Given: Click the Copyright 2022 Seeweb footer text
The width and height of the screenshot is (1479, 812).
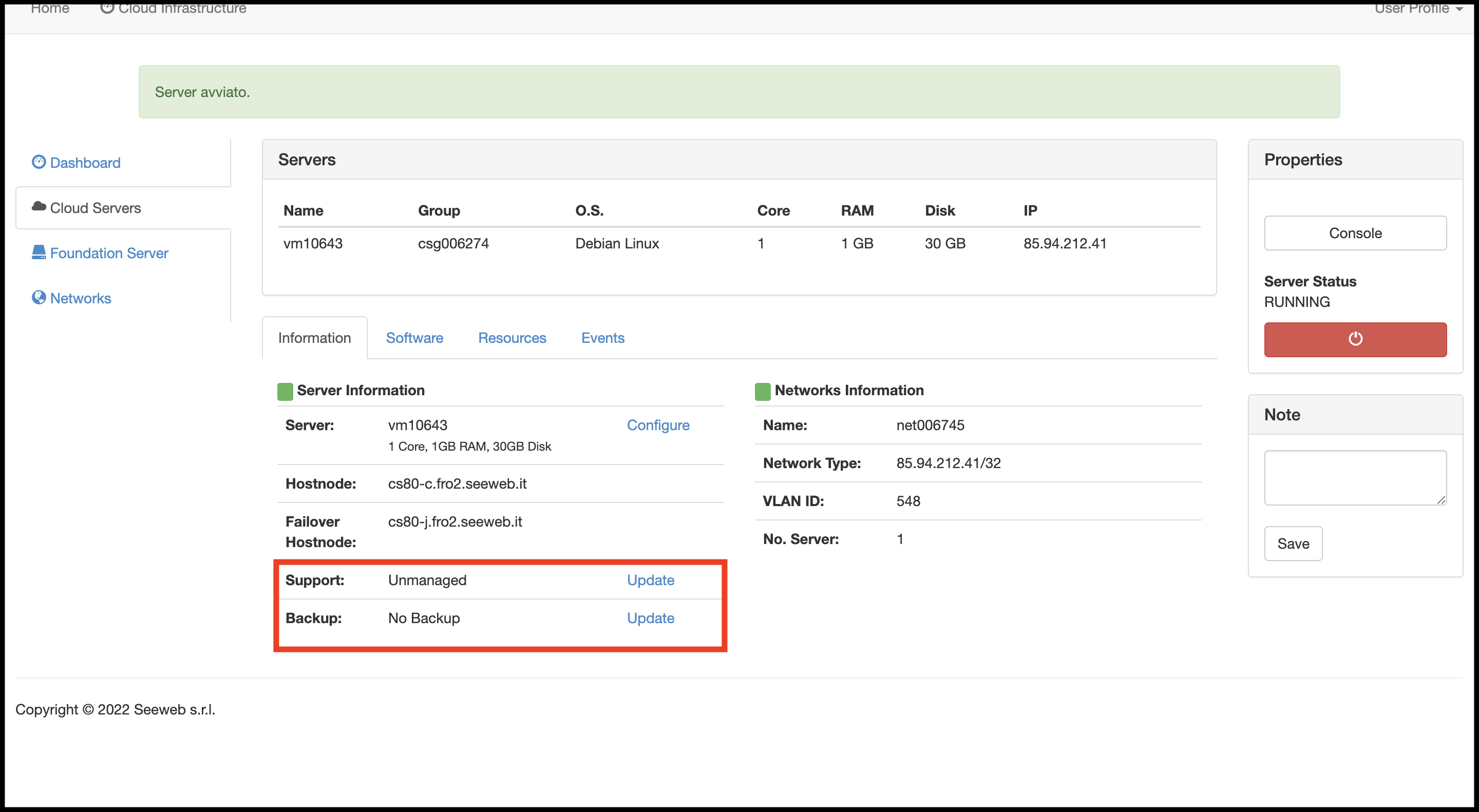Looking at the screenshot, I should tap(116, 710).
